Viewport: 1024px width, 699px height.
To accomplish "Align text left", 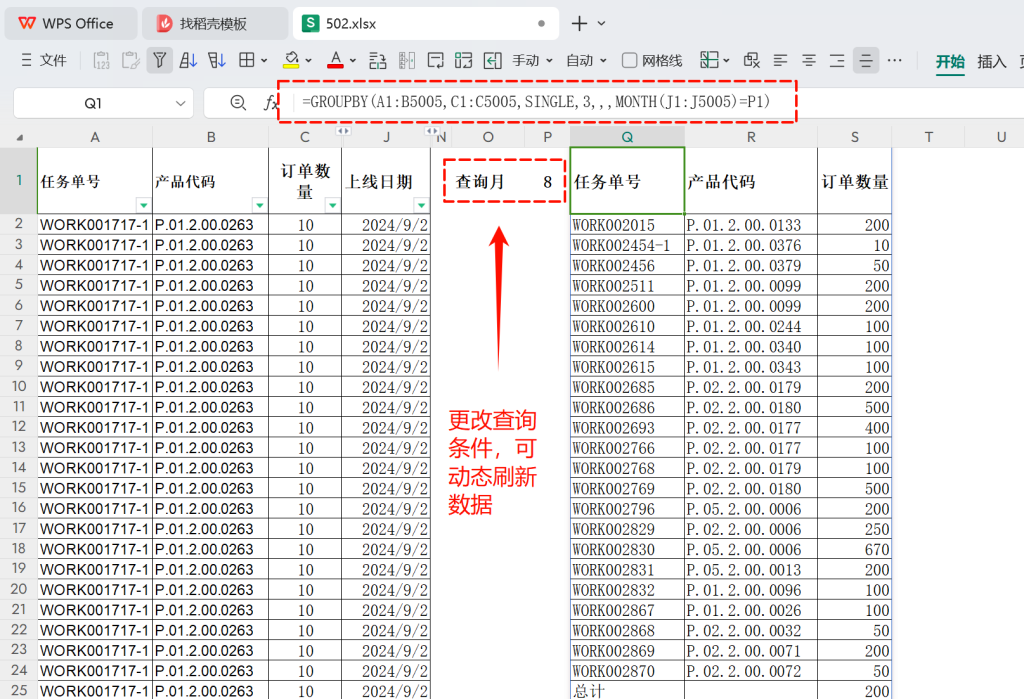I will click(x=780, y=61).
